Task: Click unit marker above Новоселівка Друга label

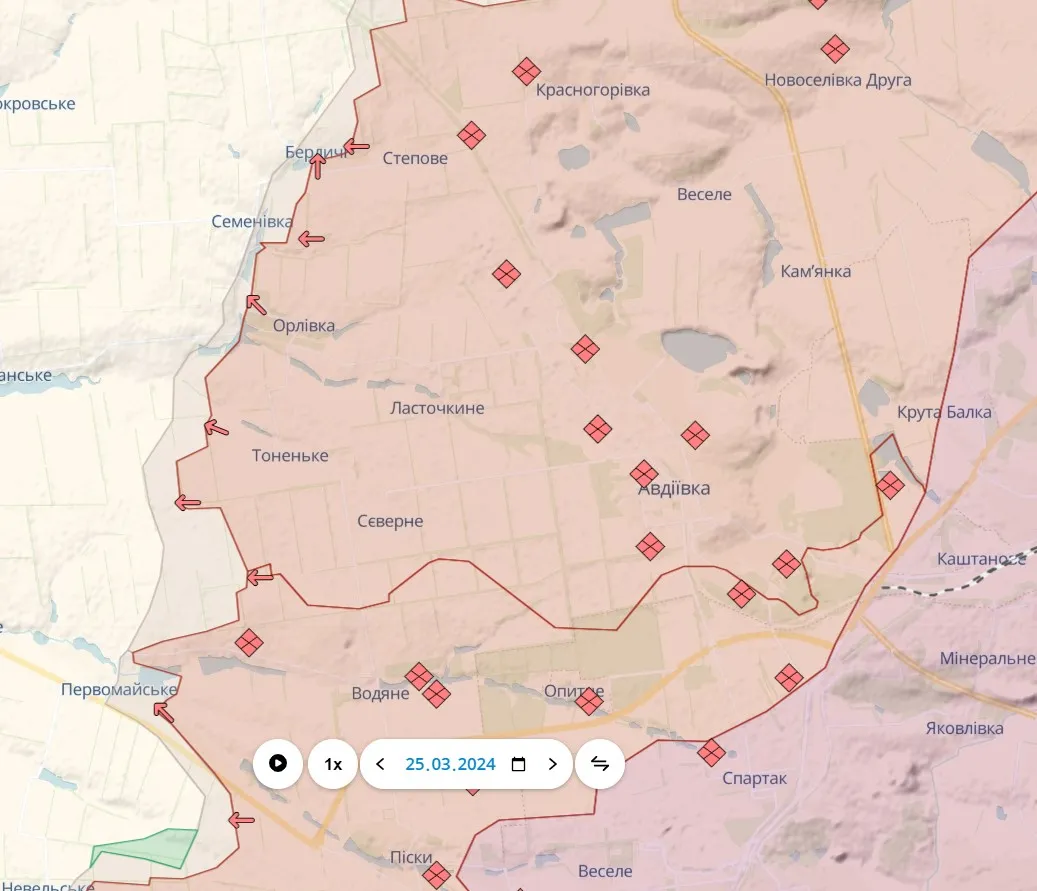Action: tap(834, 48)
